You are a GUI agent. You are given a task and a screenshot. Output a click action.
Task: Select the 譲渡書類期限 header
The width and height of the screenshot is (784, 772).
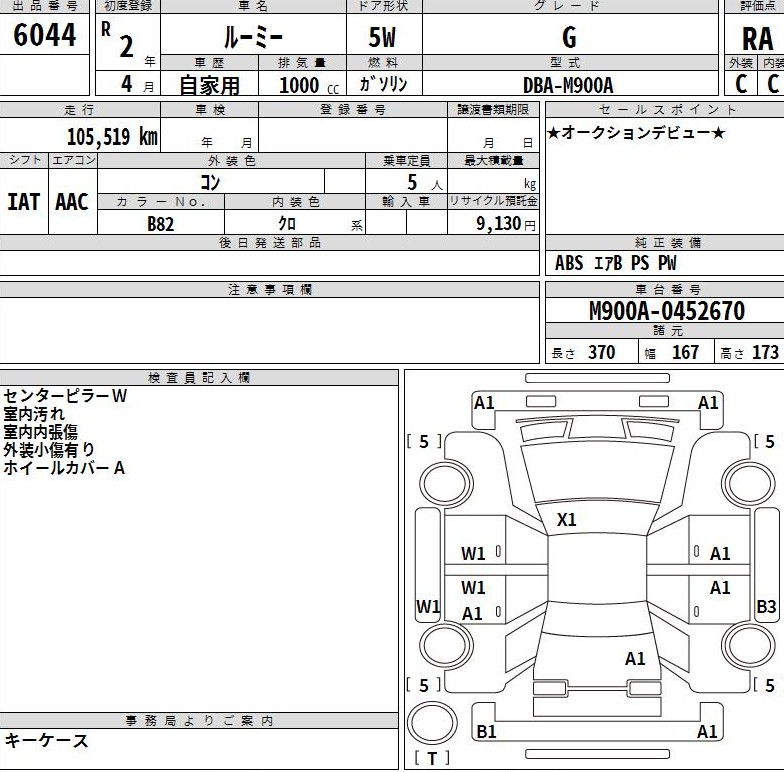494,110
